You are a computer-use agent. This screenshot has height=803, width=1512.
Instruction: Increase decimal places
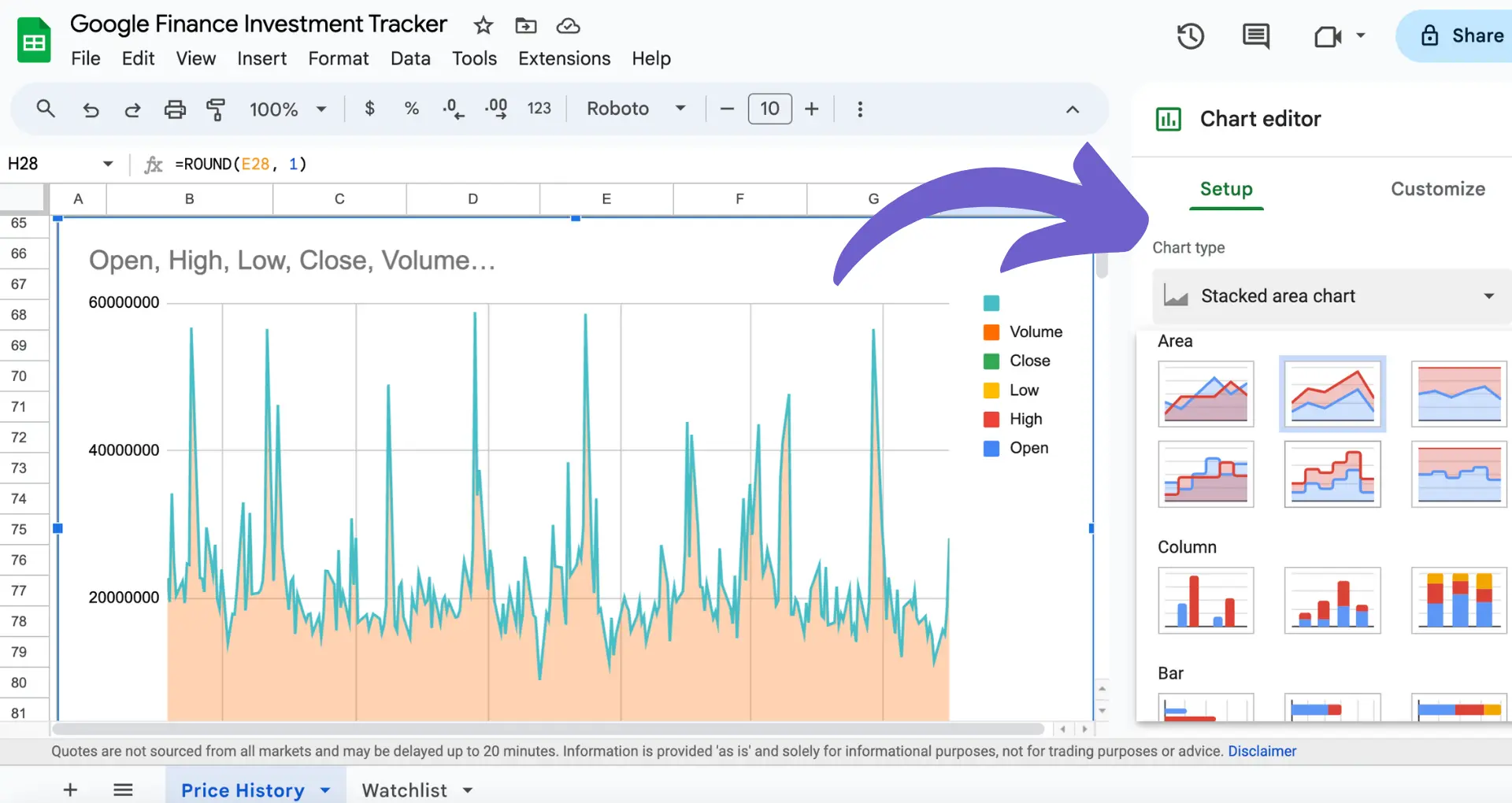[x=495, y=109]
